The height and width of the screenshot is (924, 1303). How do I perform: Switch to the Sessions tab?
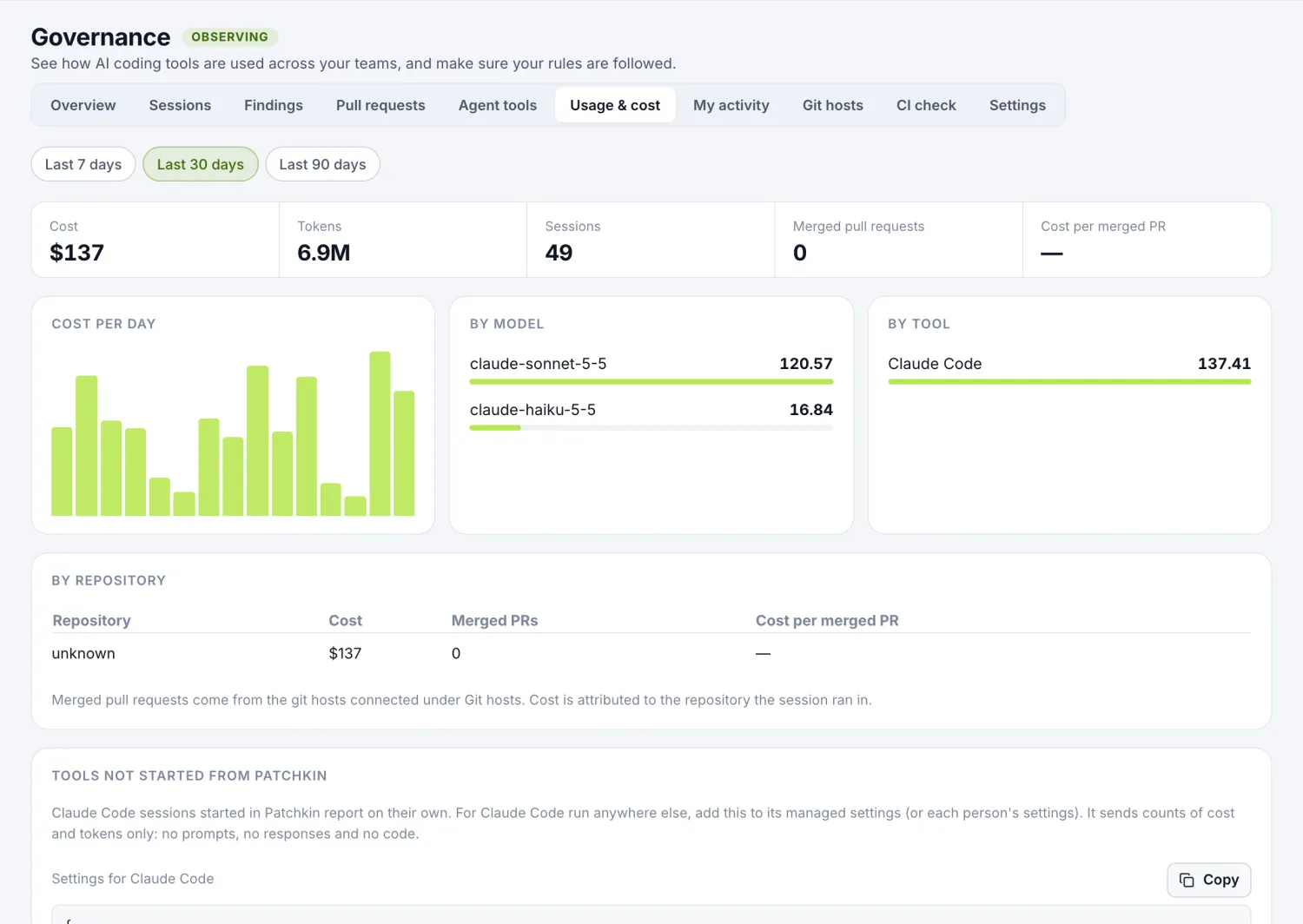[x=180, y=105]
